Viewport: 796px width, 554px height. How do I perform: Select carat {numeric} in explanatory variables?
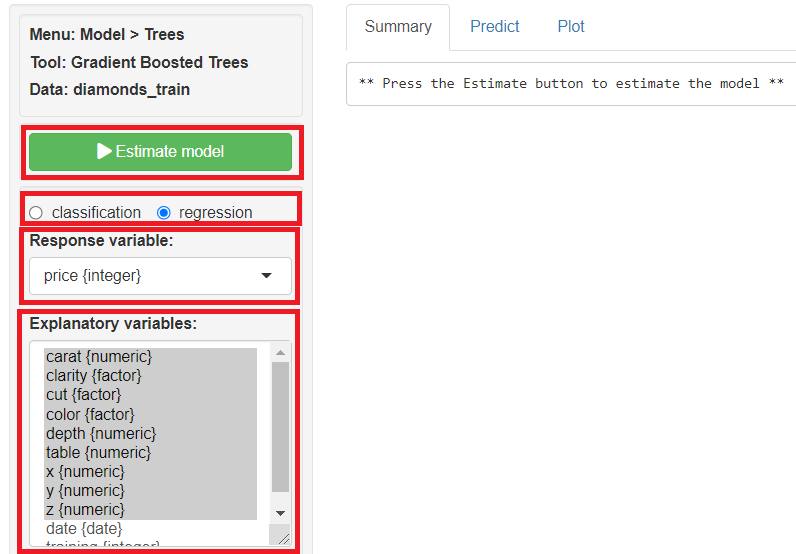(99, 357)
